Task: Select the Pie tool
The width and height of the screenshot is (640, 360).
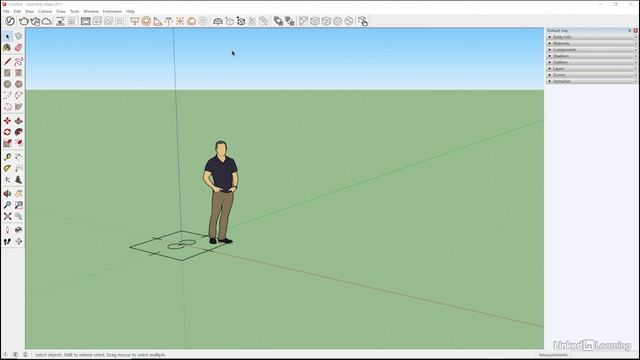Action: 19,107
